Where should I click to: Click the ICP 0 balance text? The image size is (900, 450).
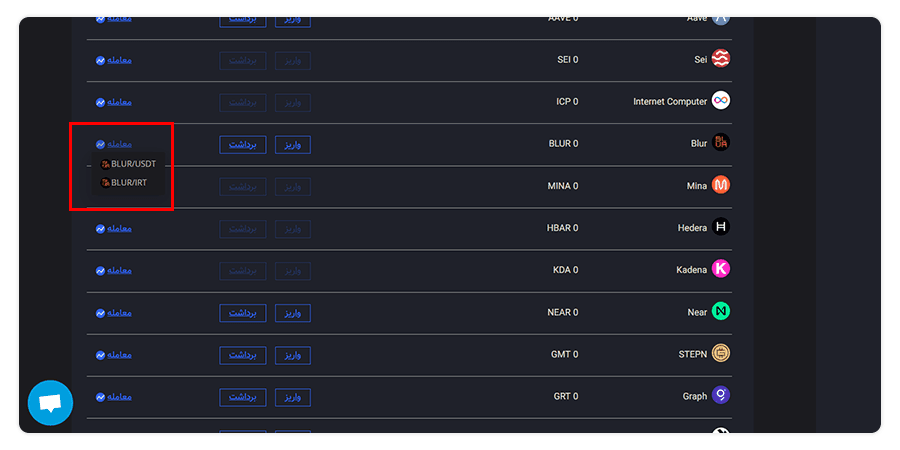(567, 102)
